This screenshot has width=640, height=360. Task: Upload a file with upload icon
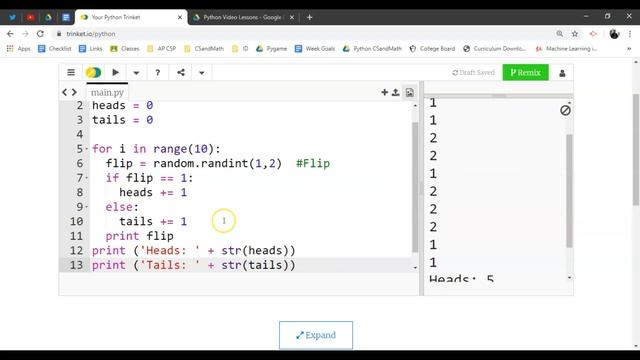396,93
